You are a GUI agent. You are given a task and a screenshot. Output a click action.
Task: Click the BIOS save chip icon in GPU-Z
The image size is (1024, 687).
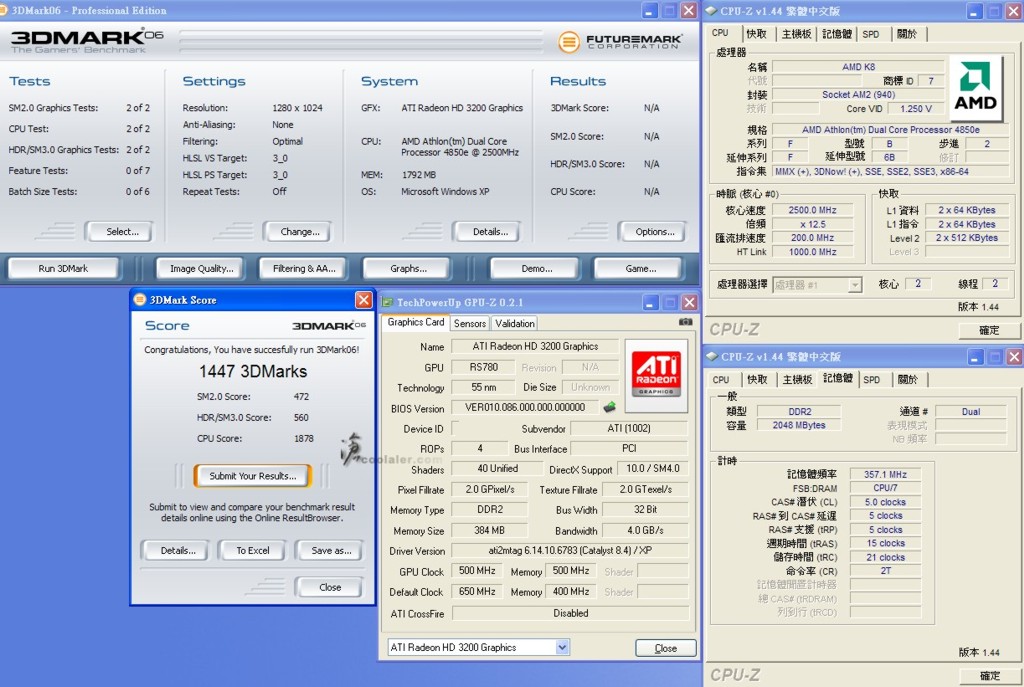[x=609, y=407]
